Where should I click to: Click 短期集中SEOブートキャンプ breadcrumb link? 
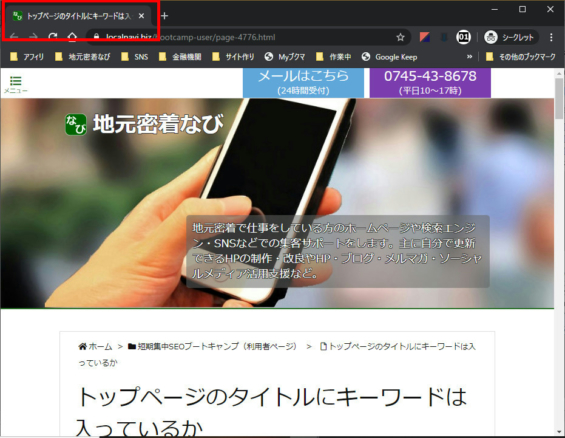coord(213,347)
